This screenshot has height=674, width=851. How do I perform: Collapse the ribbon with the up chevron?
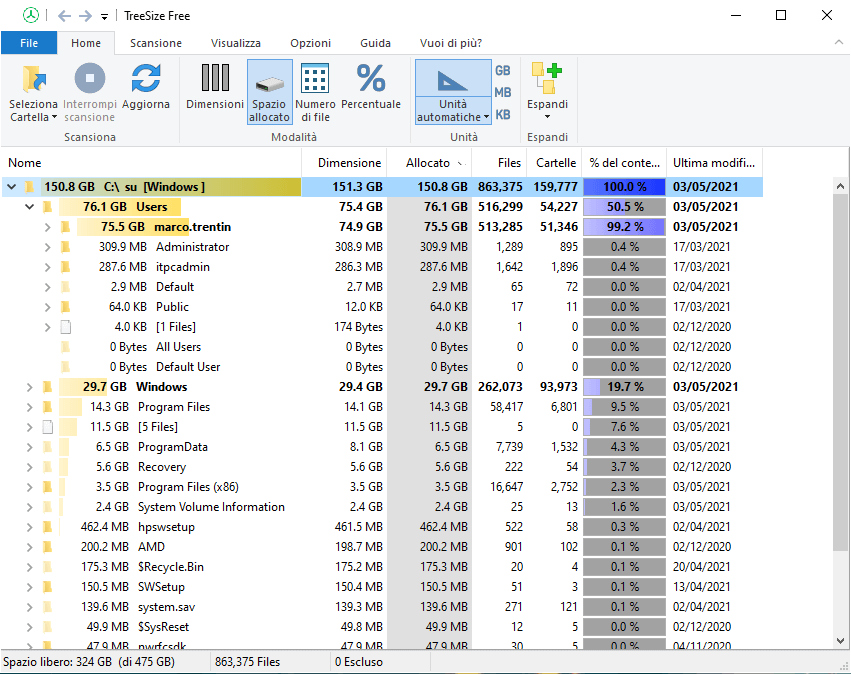tap(839, 42)
